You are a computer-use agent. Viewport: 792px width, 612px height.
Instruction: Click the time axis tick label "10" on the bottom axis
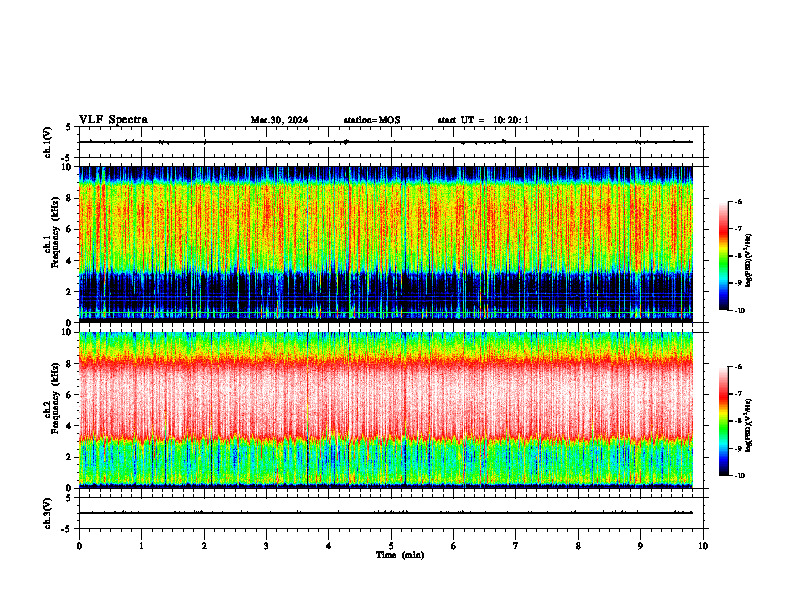click(703, 546)
